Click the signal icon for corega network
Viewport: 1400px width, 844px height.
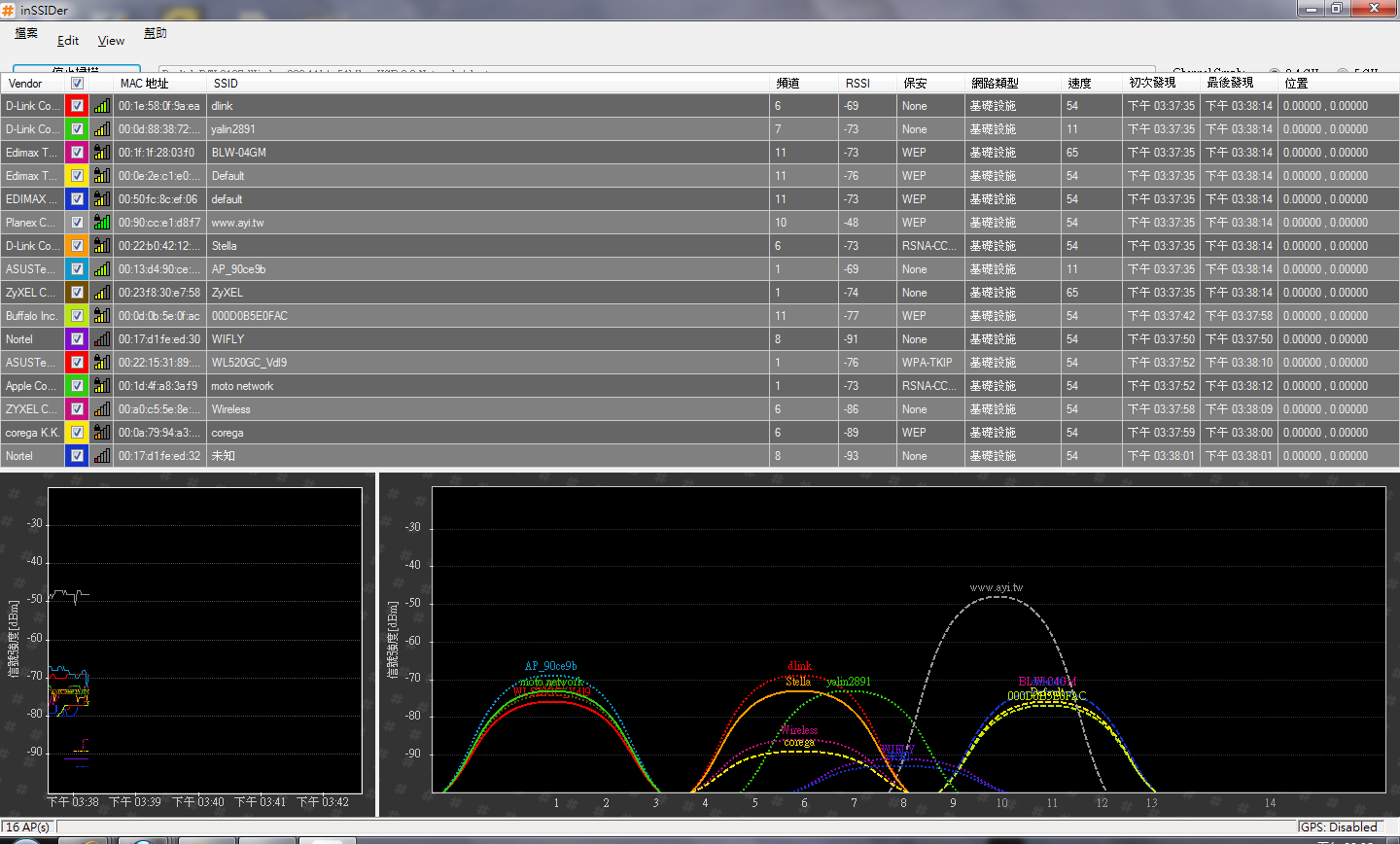coord(101,433)
